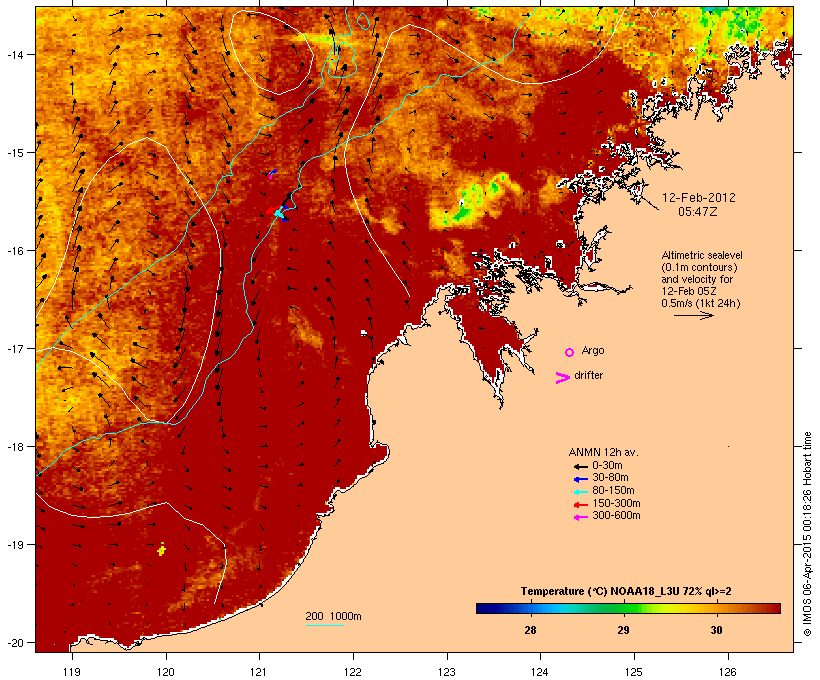Image resolution: width=820 pixels, height=680 pixels.
Task: Click the Temperature NOAA18_L3U colorbar title
Action: pyautogui.click(x=626, y=591)
